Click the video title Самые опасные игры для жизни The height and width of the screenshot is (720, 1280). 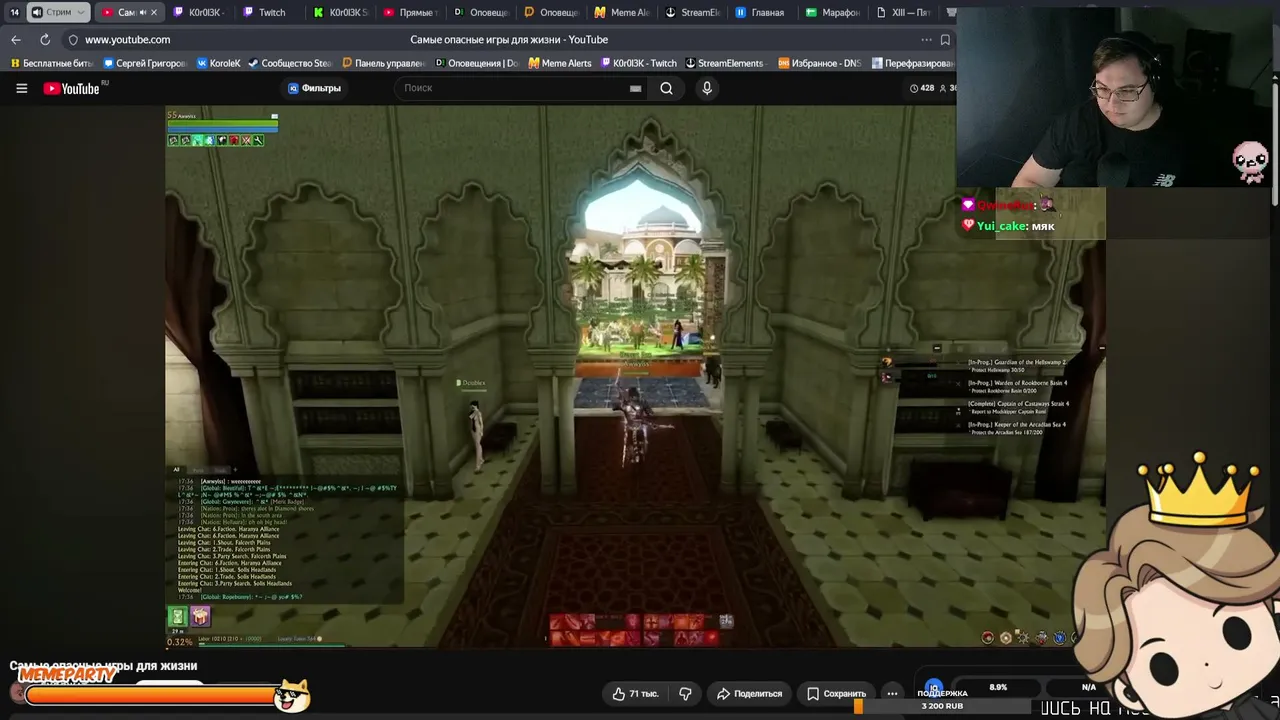tap(104, 666)
